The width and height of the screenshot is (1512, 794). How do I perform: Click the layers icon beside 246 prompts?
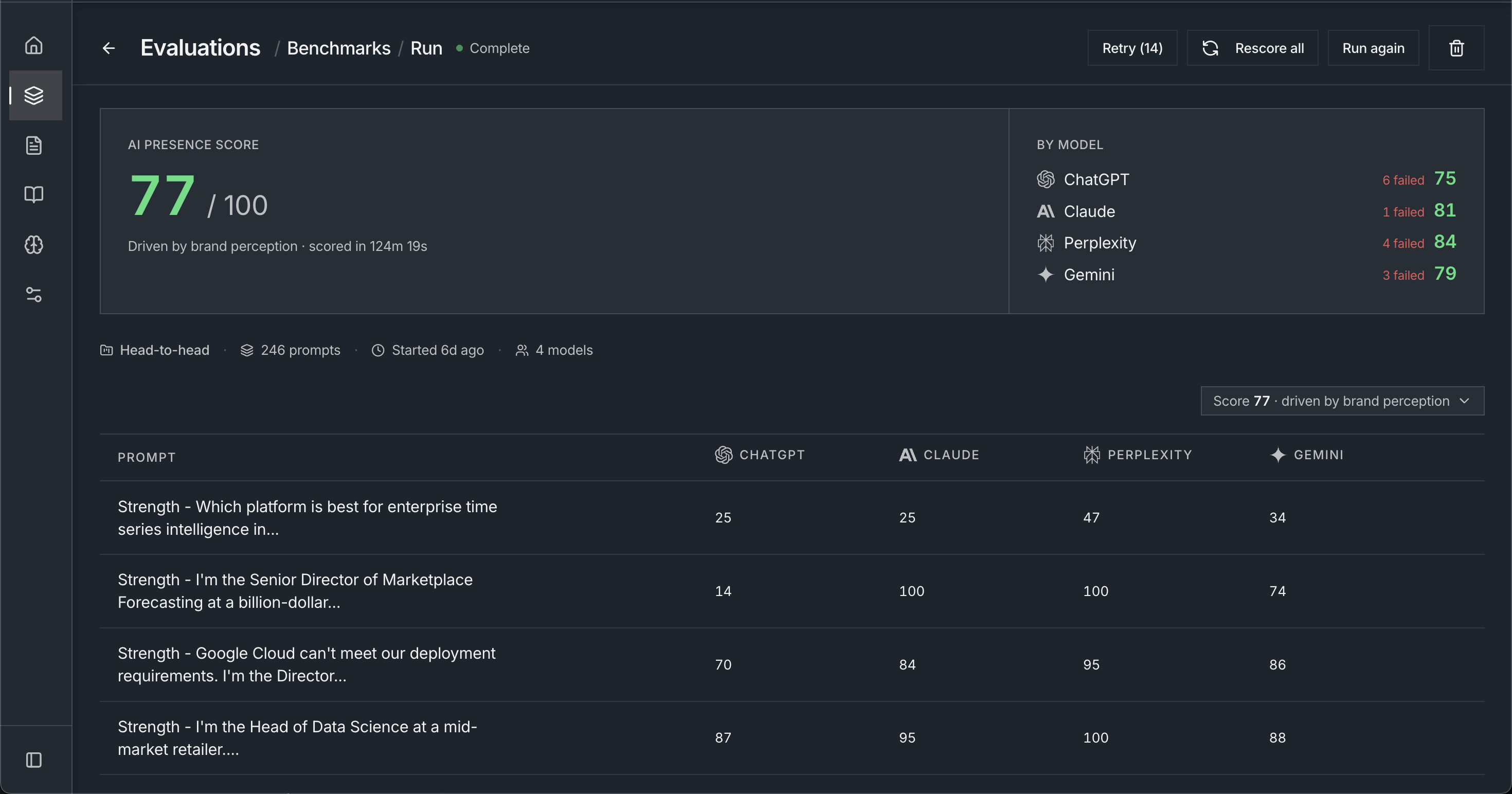pos(247,350)
